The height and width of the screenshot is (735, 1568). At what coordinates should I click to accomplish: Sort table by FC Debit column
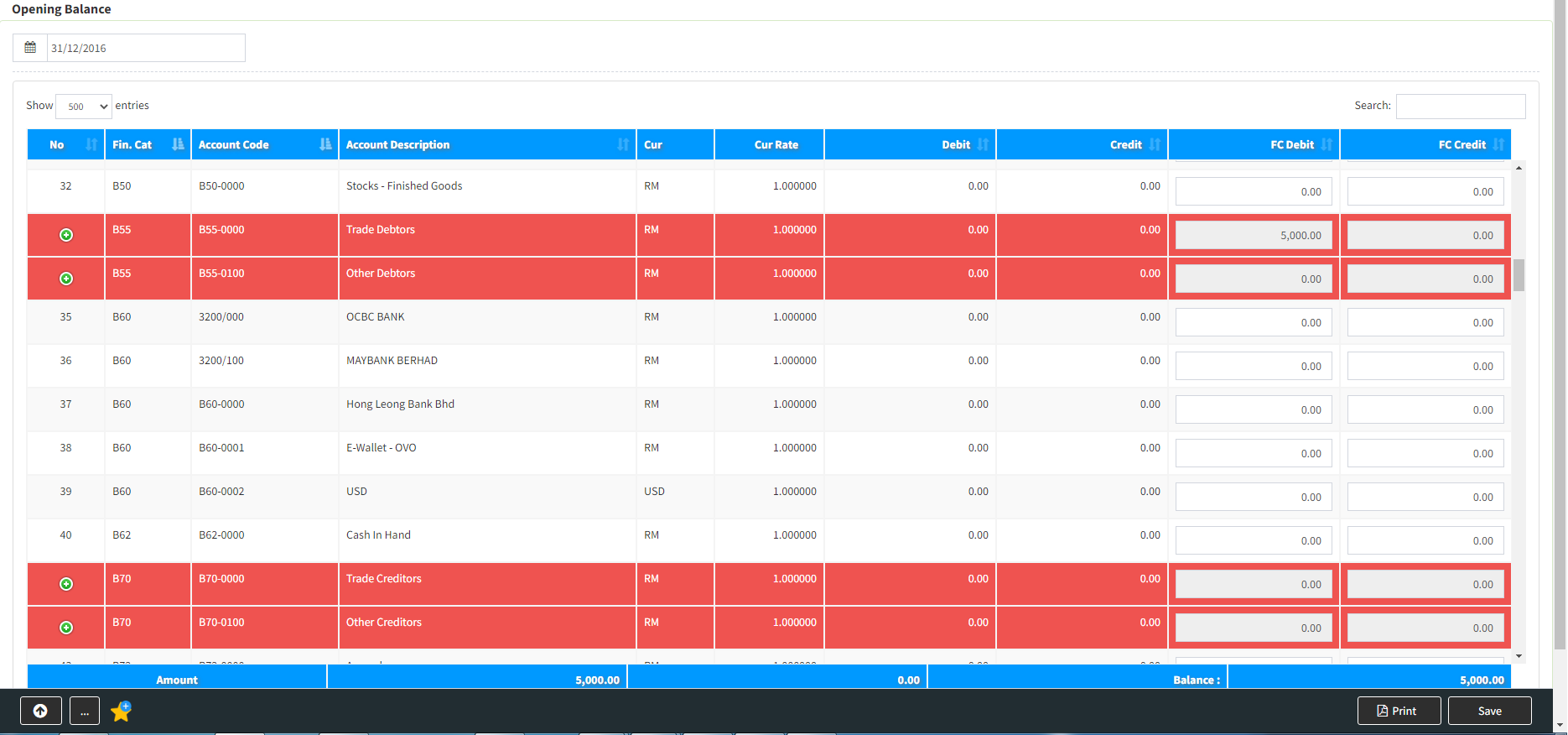click(x=1254, y=144)
